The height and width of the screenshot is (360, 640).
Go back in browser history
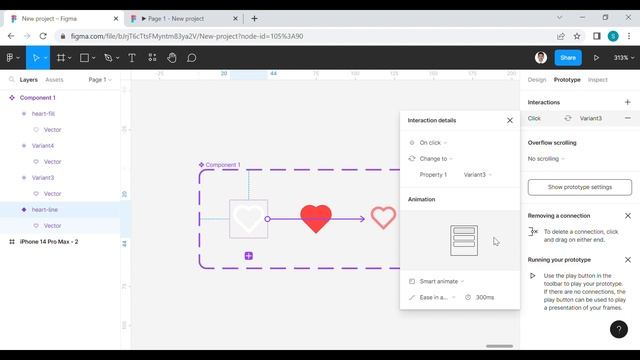point(11,36)
